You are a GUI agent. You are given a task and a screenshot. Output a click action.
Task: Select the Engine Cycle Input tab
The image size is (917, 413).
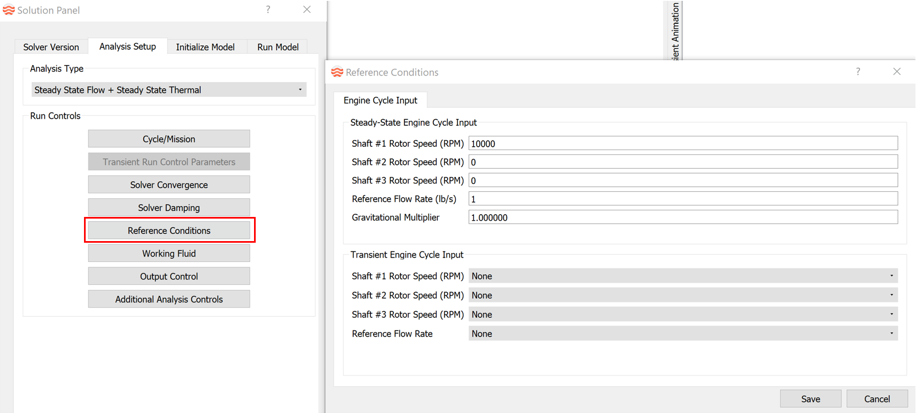[x=380, y=100]
